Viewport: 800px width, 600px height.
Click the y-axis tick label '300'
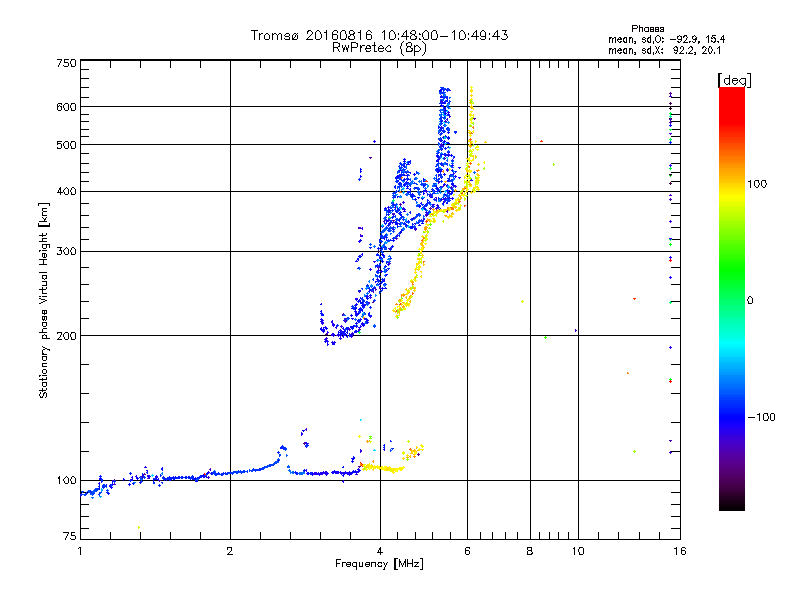[x=66, y=252]
